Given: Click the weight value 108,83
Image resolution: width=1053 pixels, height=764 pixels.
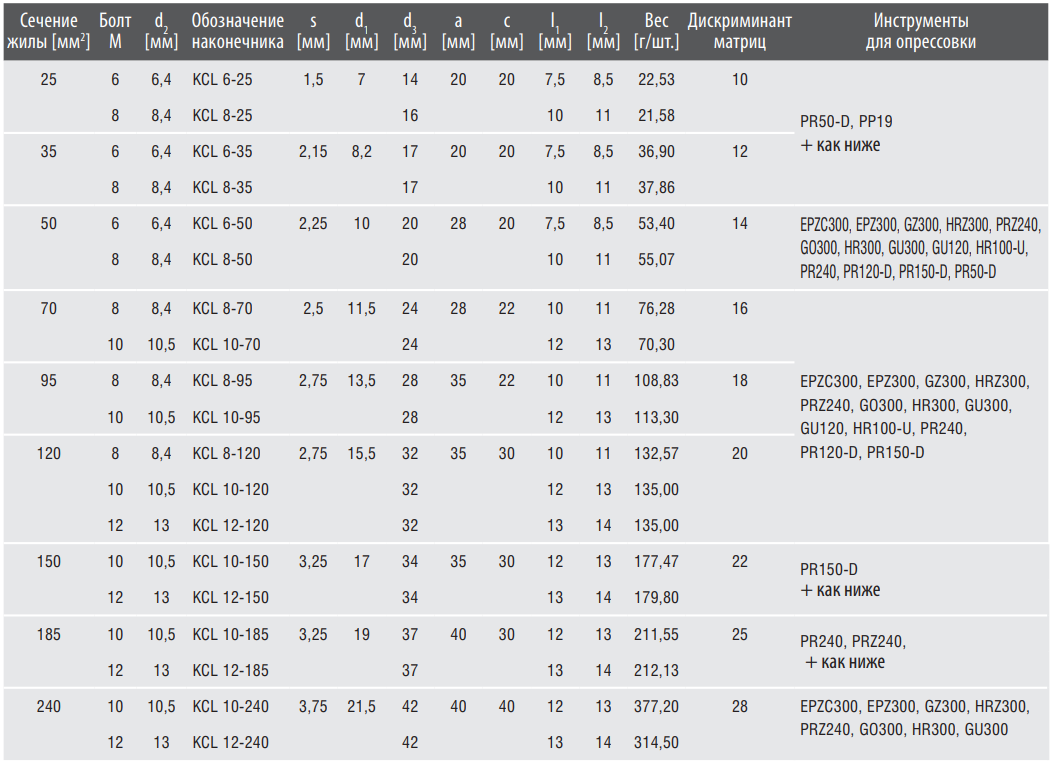Looking at the screenshot, I should [x=656, y=381].
